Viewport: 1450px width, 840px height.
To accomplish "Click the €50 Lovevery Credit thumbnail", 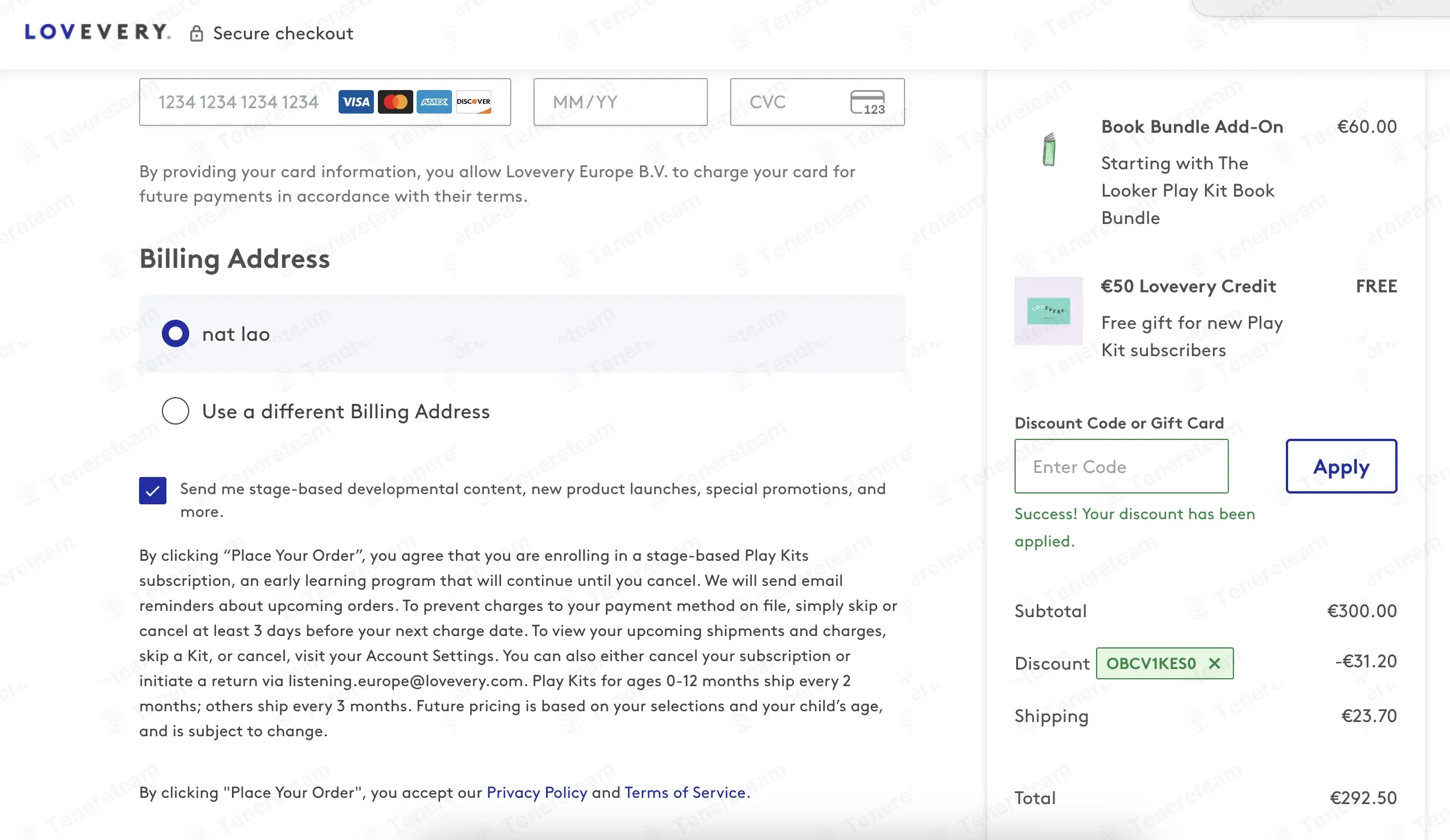I will pyautogui.click(x=1048, y=311).
